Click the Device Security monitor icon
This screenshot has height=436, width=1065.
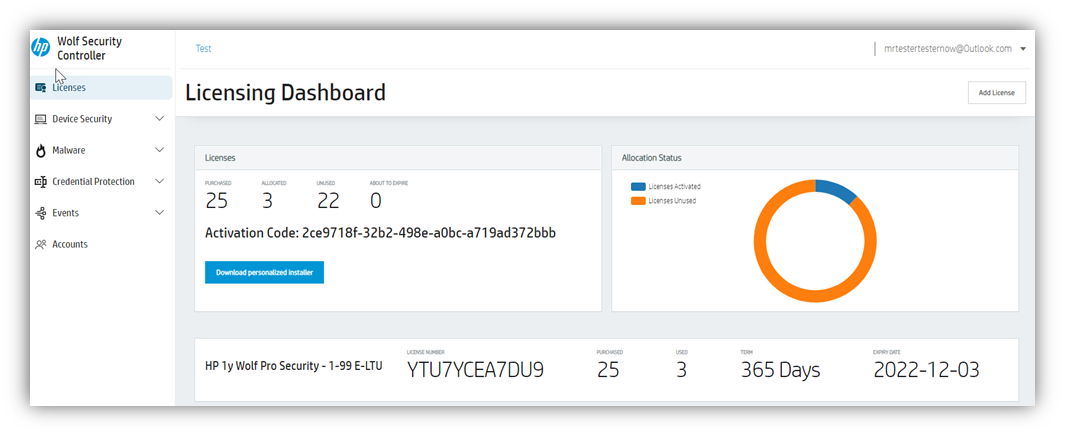[x=41, y=119]
